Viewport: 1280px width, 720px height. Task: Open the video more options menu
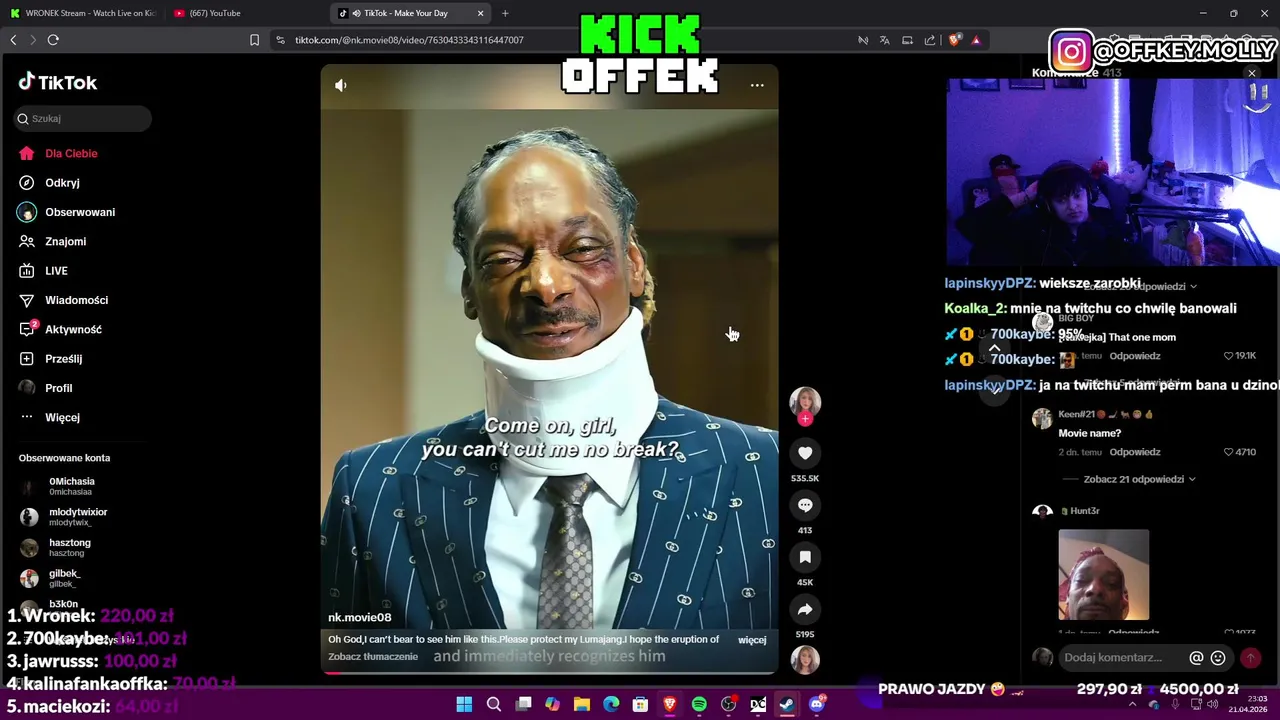pyautogui.click(x=757, y=85)
